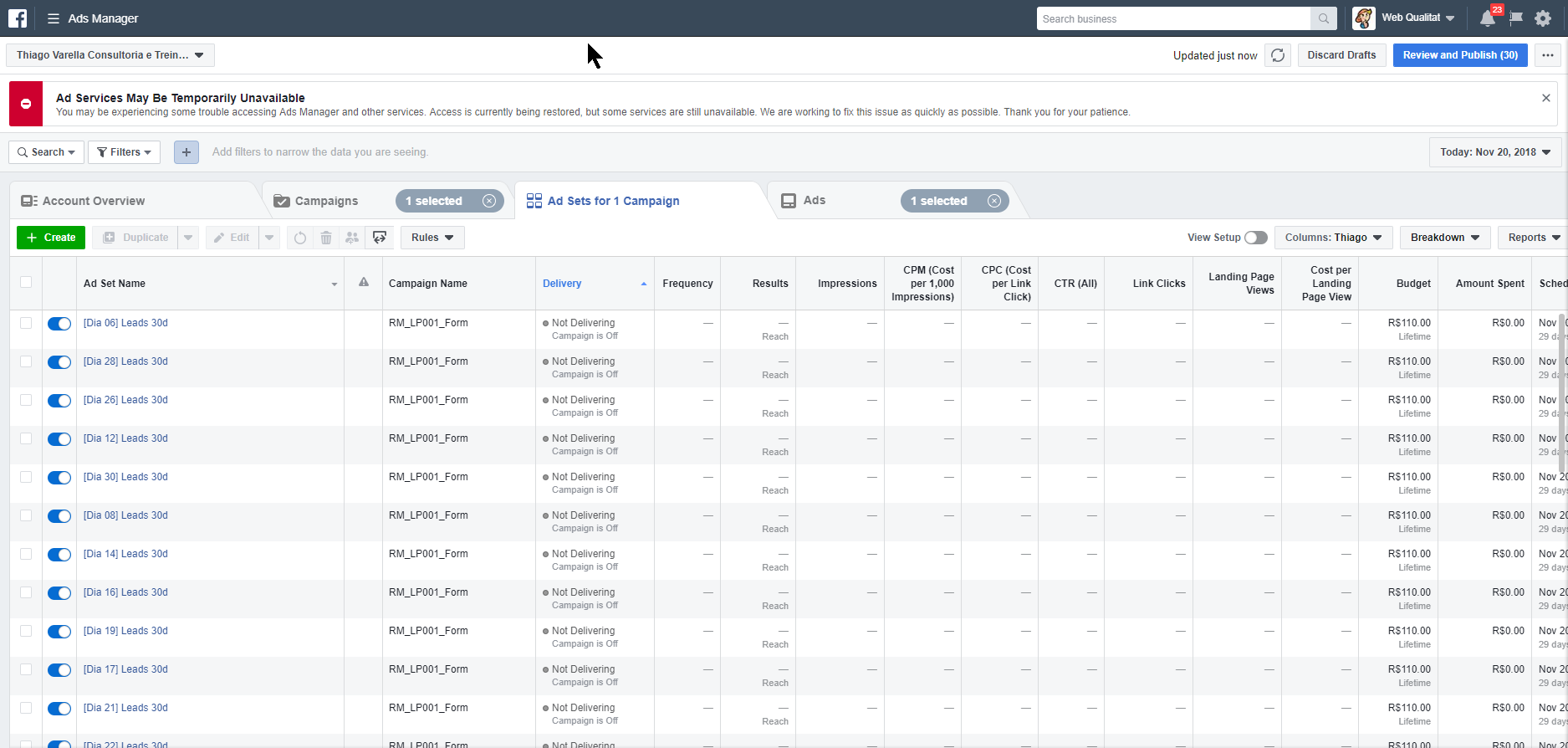Open the date range Today: Nov 20, 2018

1495,152
